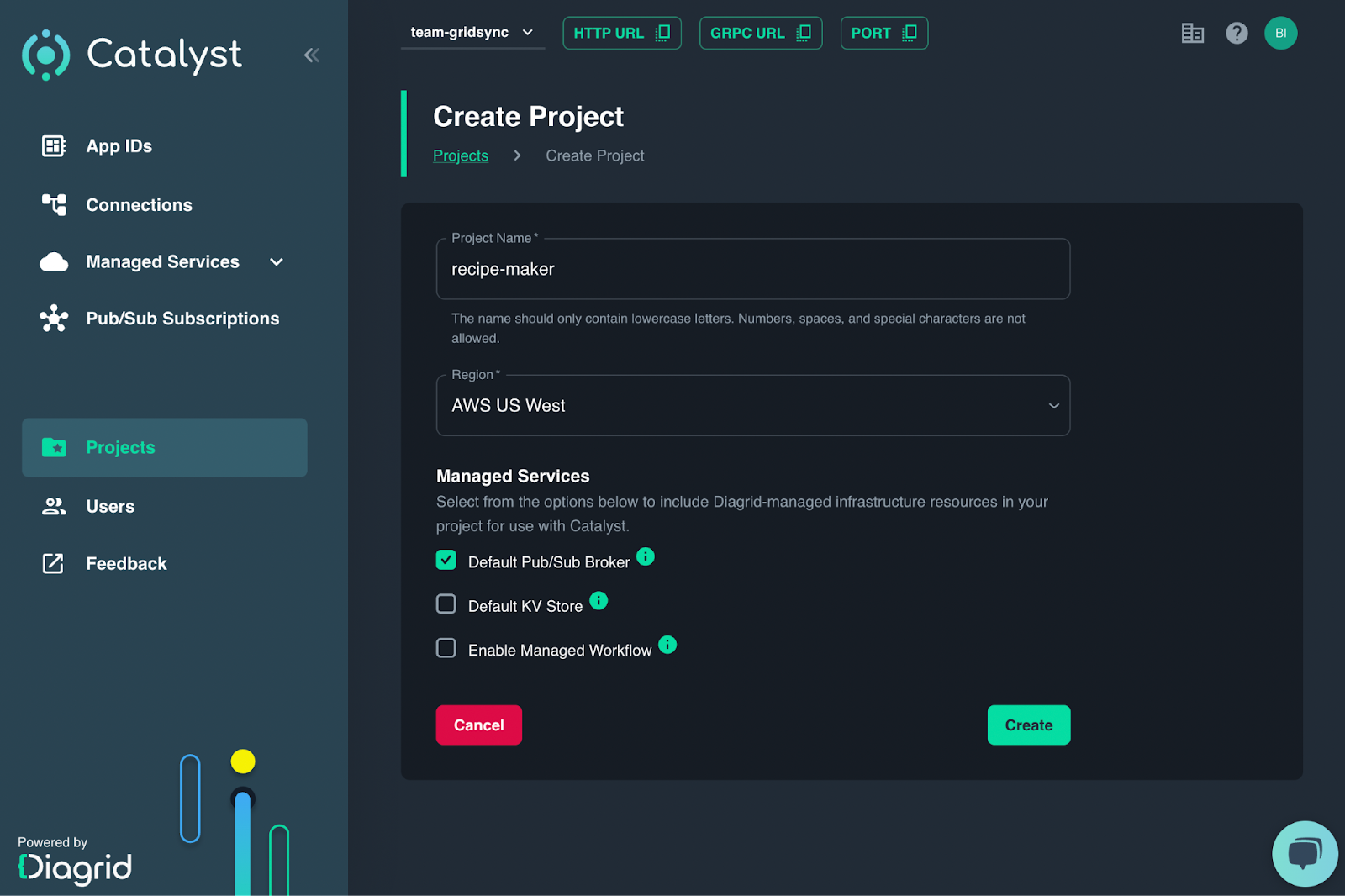Click info icon beside Enable Managed Workflow

click(667, 645)
